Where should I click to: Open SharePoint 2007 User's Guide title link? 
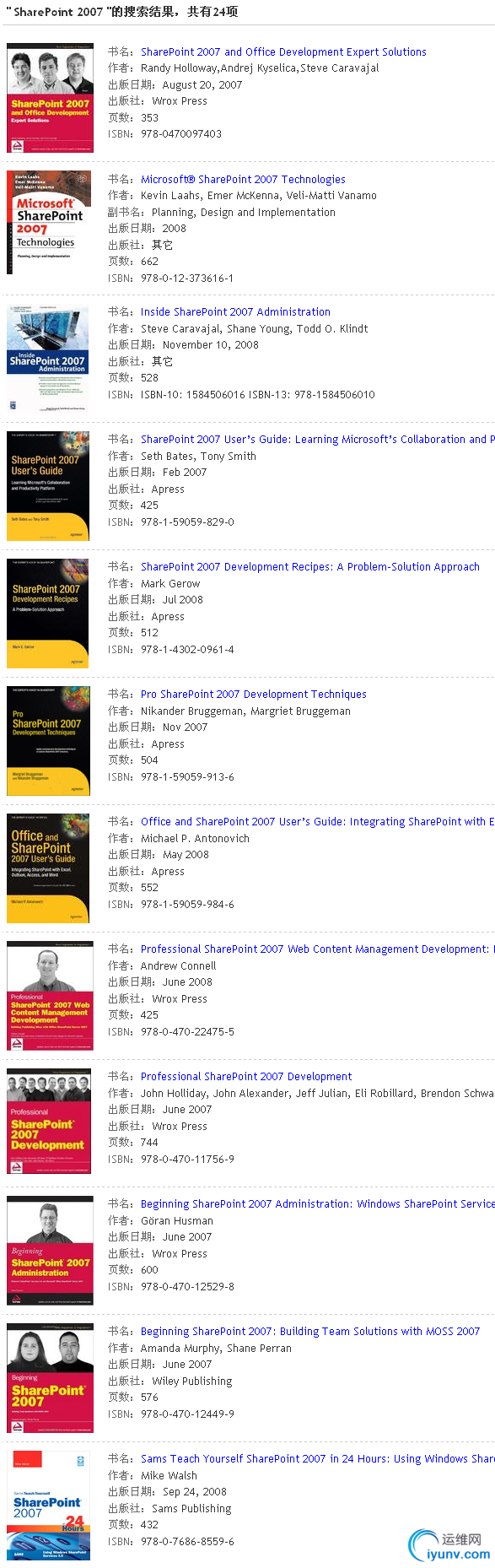(318, 439)
